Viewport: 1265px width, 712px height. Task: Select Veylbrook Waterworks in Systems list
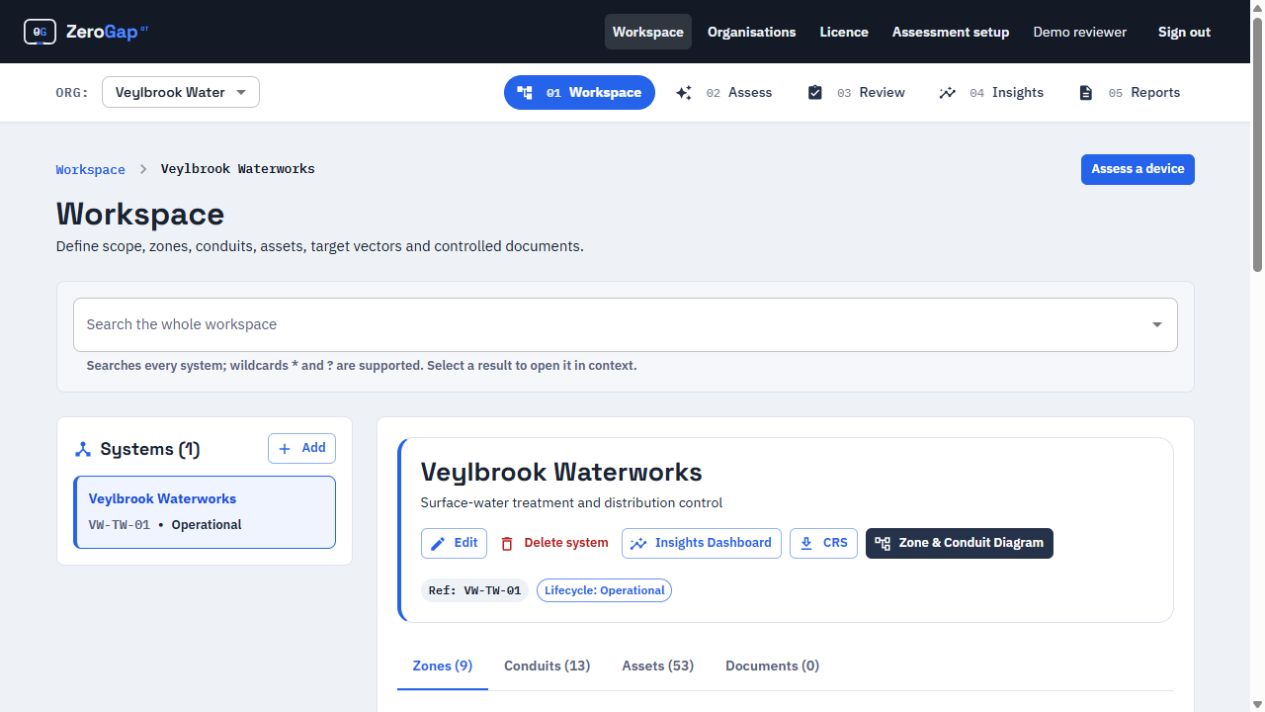[x=205, y=512]
